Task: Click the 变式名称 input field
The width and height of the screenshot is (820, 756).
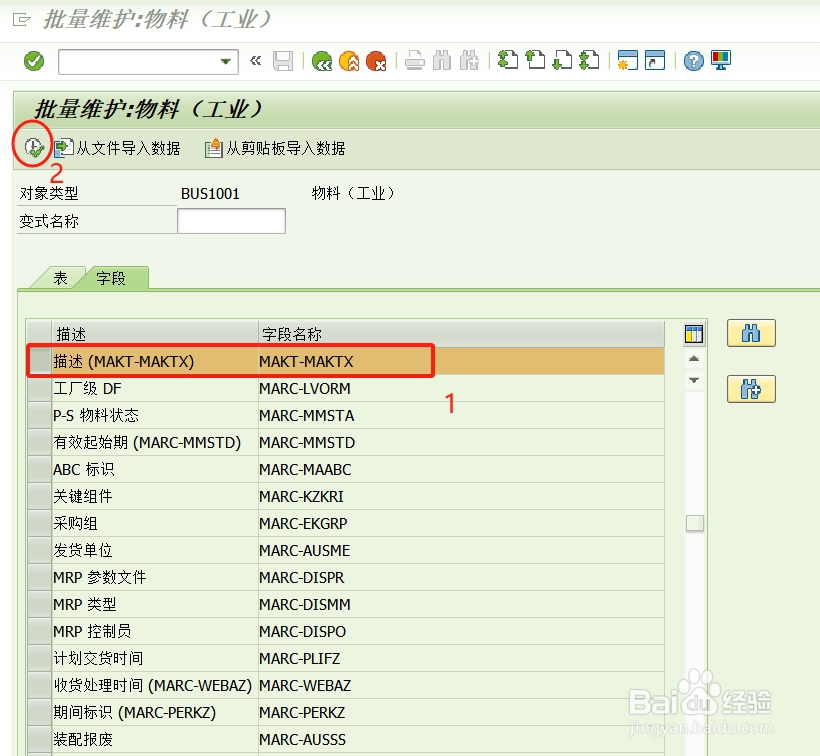Action: 231,220
